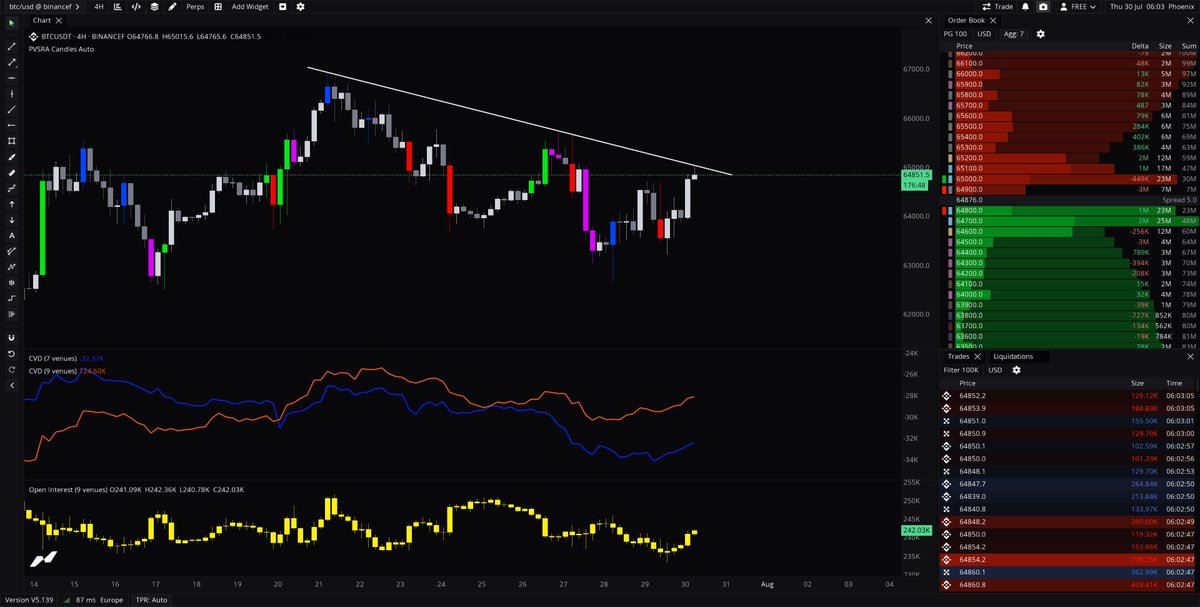Screen dimensions: 1200x607
Task: Close the Trades tab
Action: (x=977, y=356)
